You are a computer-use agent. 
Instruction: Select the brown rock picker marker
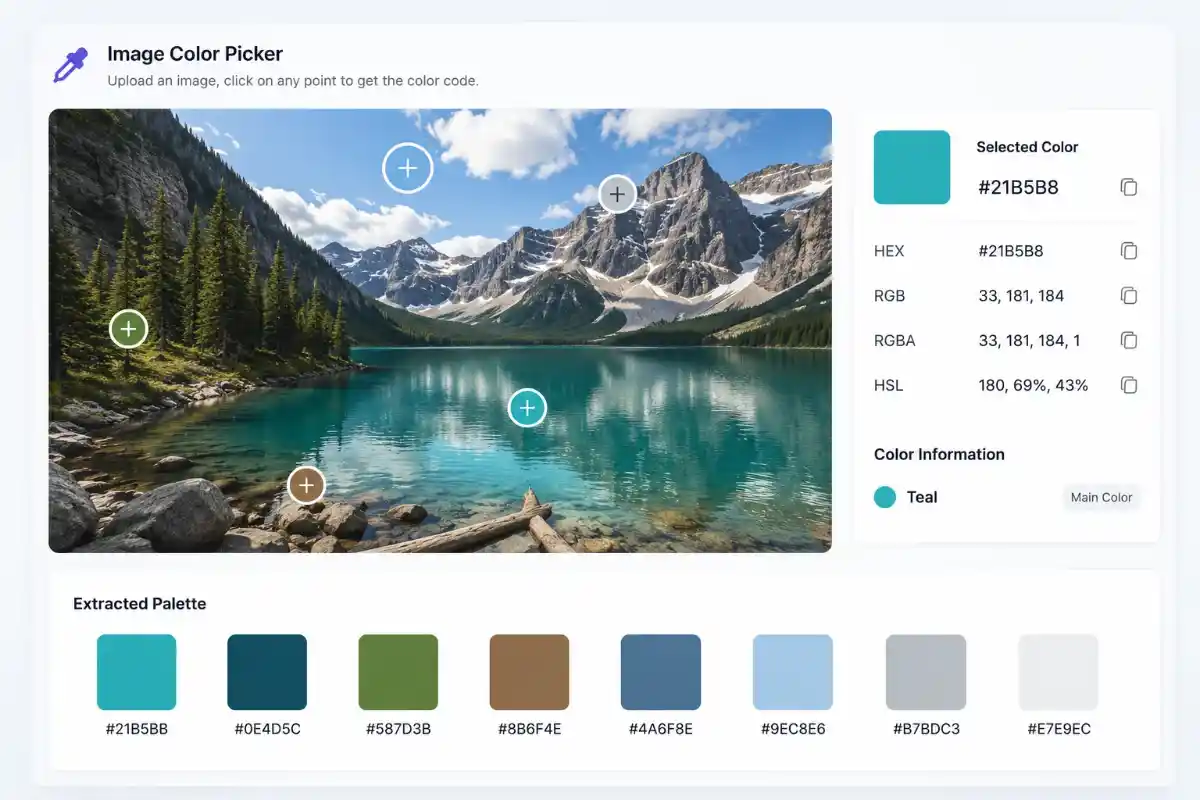306,486
